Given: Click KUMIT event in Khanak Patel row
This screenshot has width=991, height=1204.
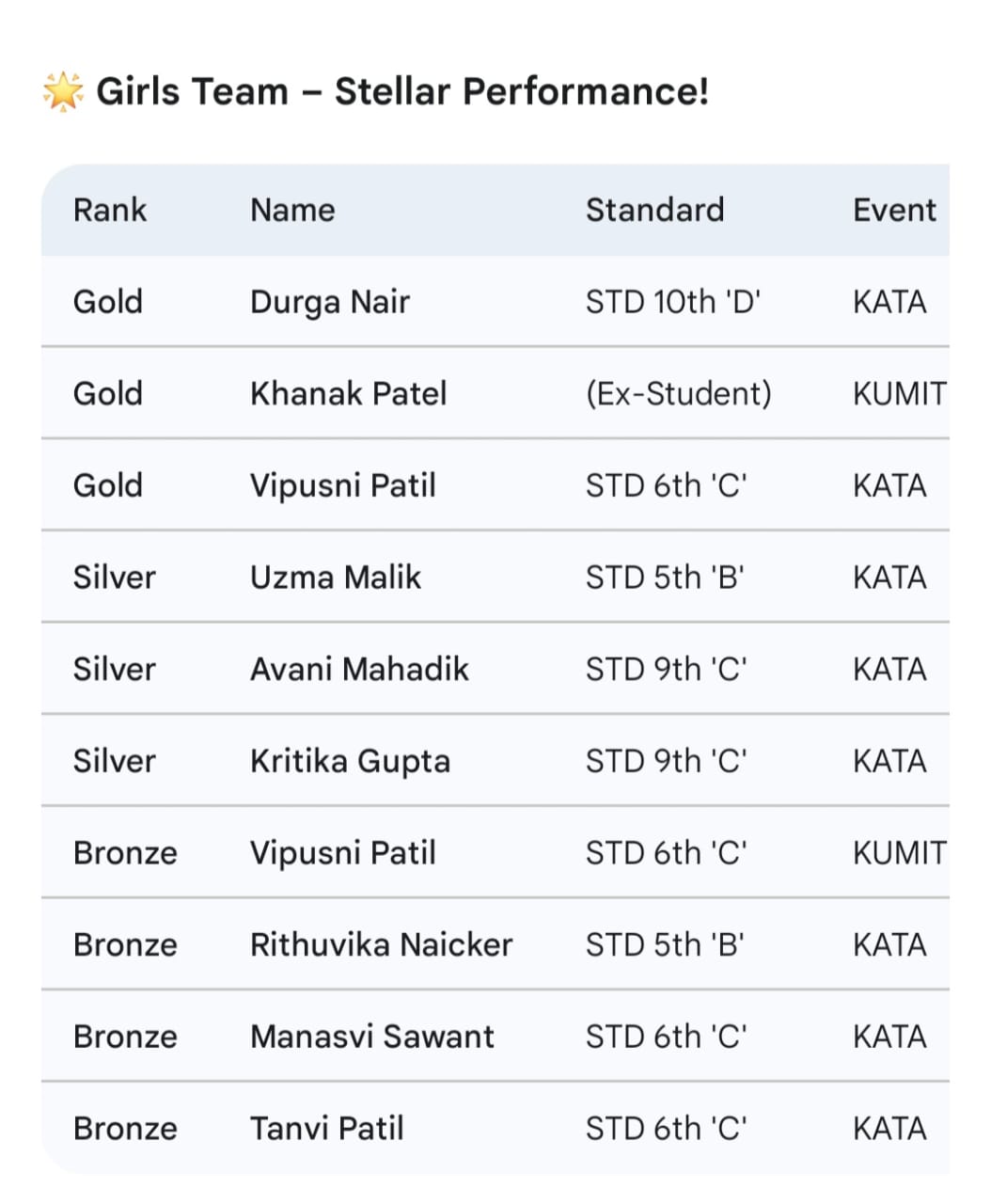Looking at the screenshot, I should point(899,393).
